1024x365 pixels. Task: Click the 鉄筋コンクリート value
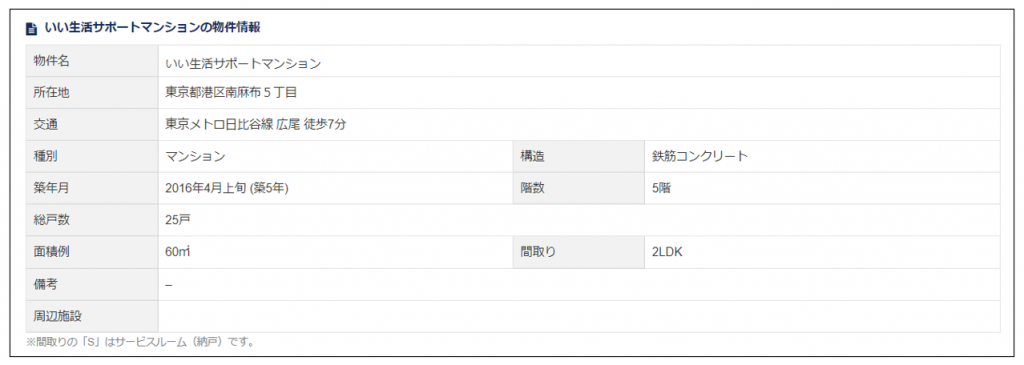[x=700, y=157]
